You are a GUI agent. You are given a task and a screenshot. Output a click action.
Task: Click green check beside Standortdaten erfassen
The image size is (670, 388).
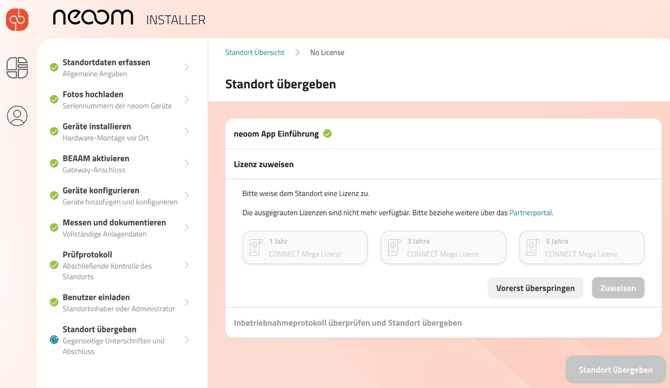tap(54, 68)
